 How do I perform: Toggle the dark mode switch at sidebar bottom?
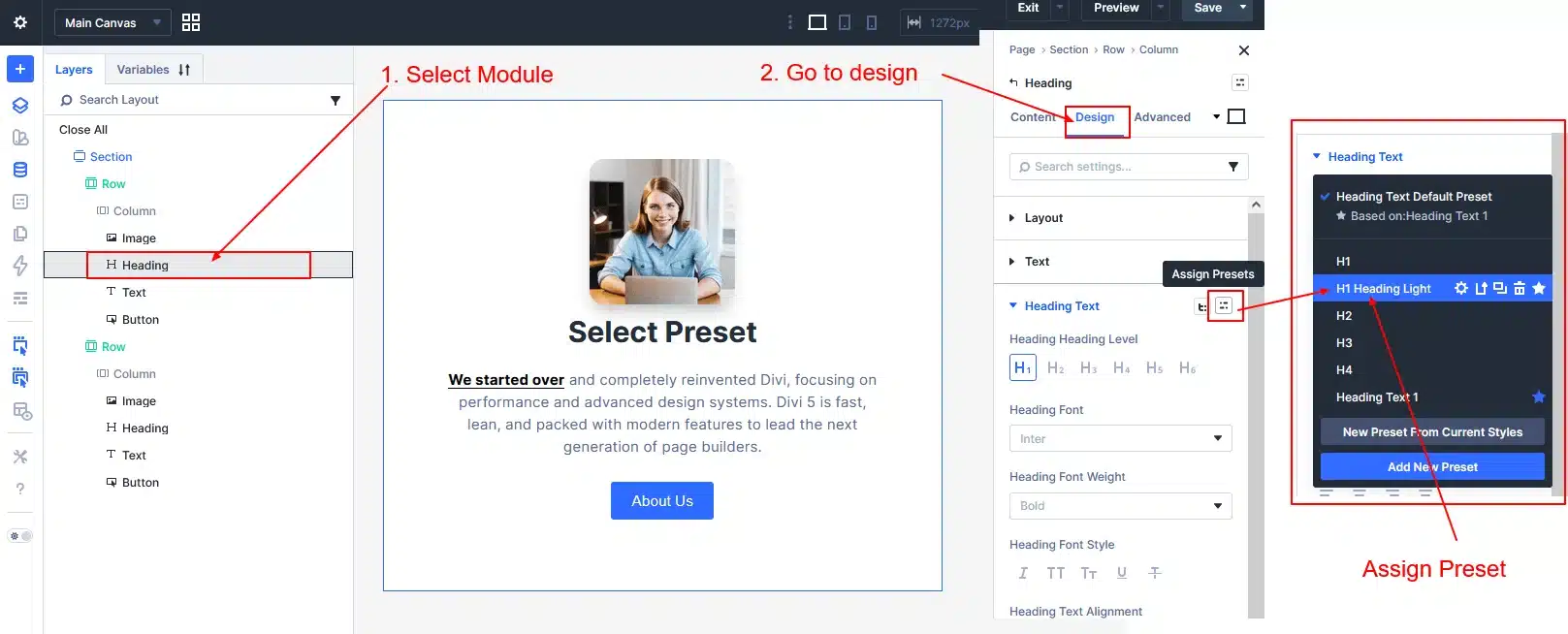pyautogui.click(x=20, y=536)
